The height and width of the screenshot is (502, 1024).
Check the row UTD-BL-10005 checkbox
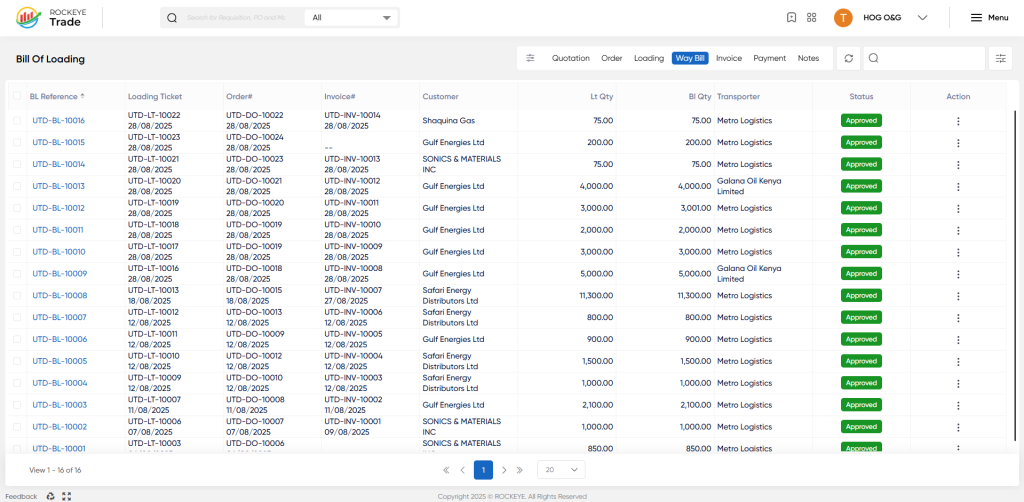(17, 361)
